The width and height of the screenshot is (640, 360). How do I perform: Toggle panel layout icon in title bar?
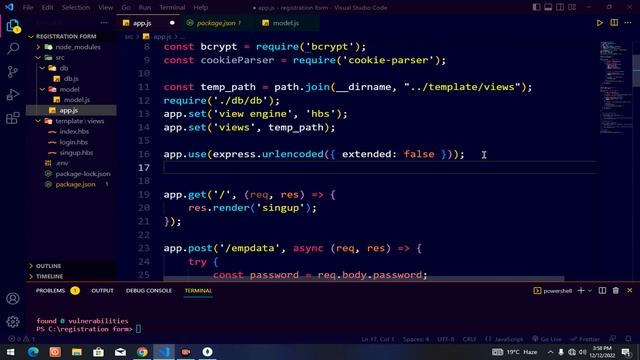point(548,7)
